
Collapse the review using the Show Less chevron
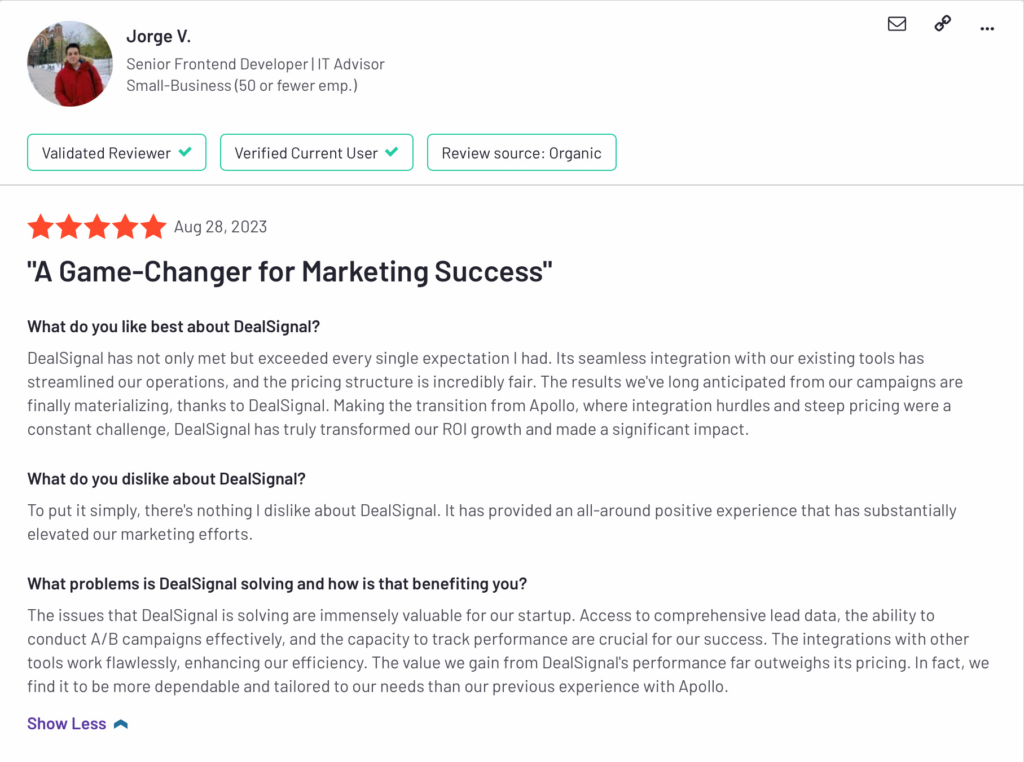(x=121, y=724)
